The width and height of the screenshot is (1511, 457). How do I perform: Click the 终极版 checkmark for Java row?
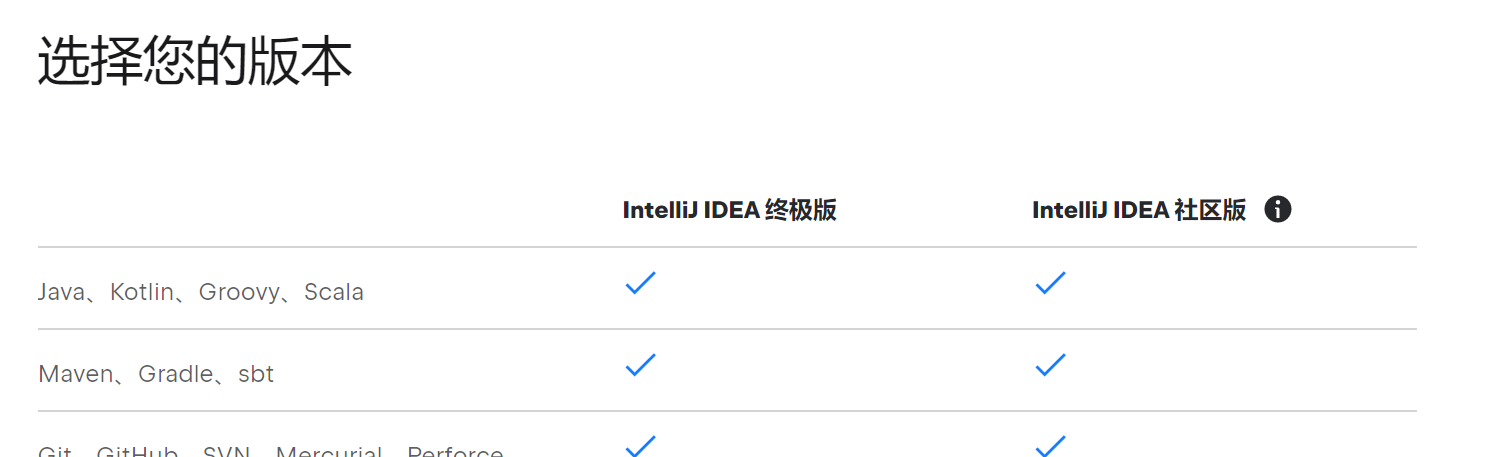tap(640, 283)
